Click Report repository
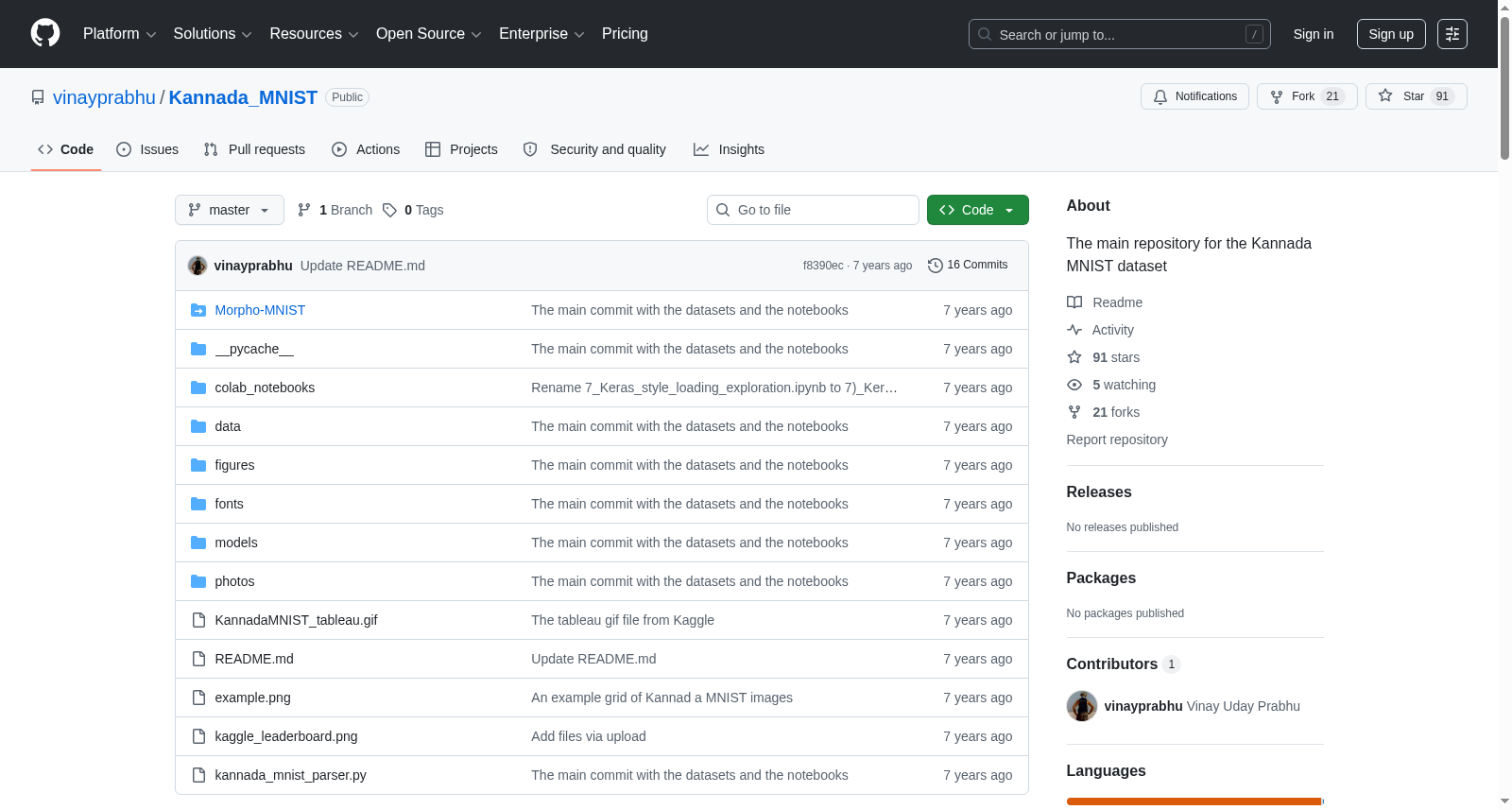This screenshot has height=810, width=1512. click(1117, 439)
